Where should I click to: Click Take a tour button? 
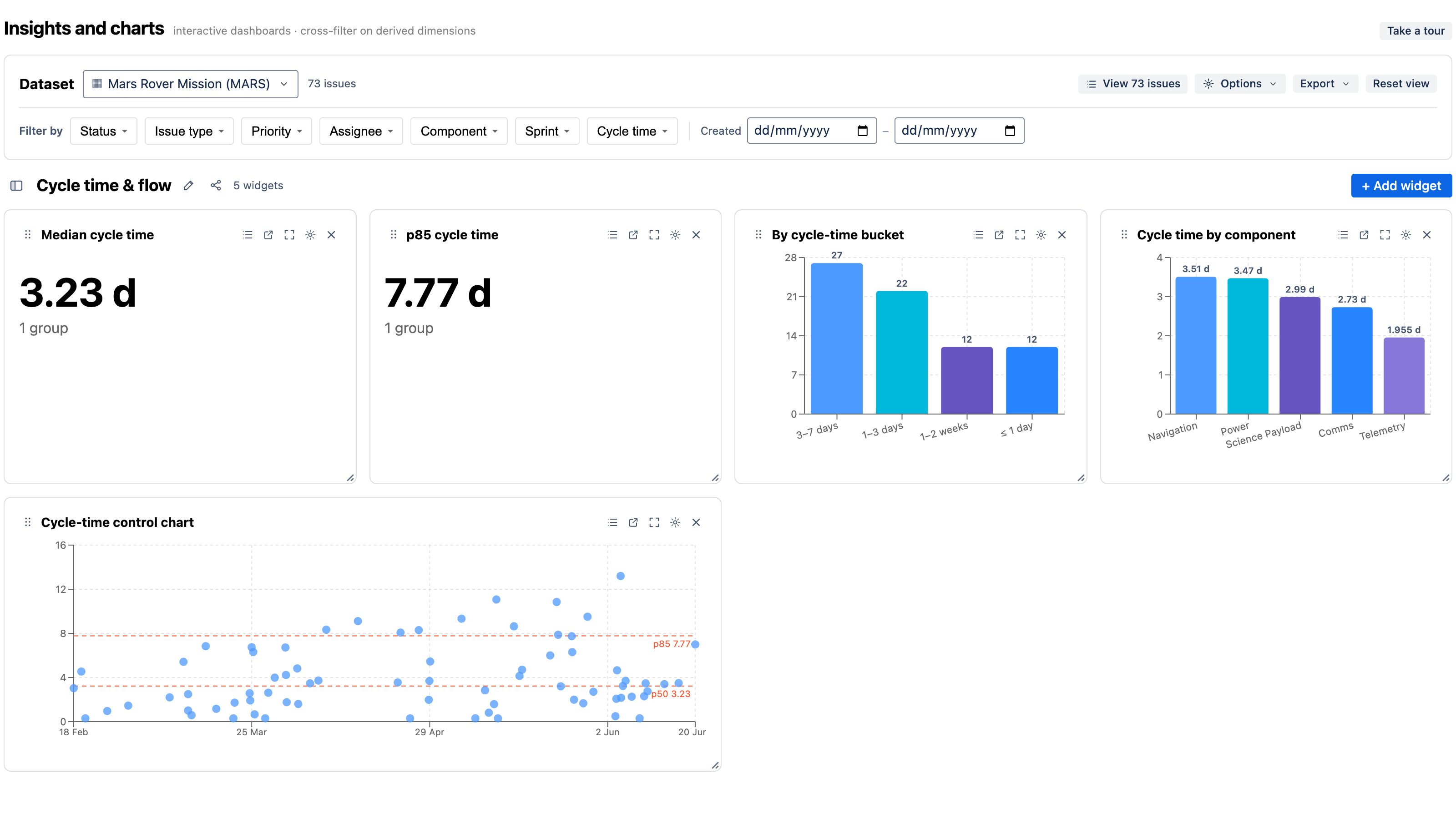point(1416,30)
